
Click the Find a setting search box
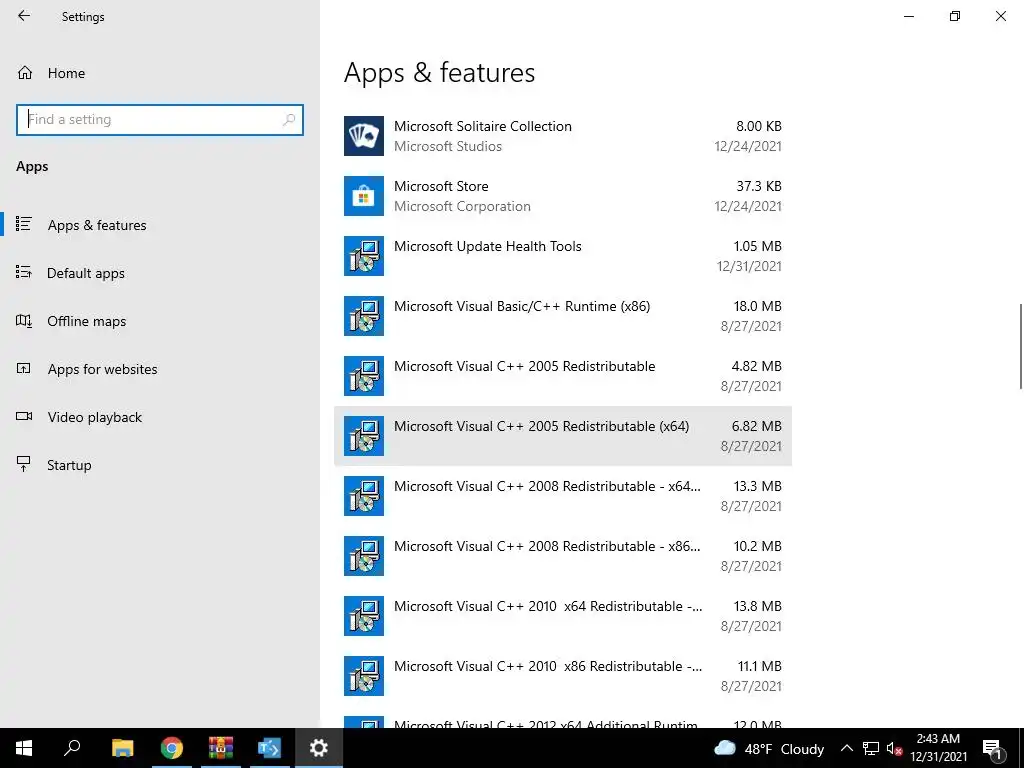coord(160,120)
